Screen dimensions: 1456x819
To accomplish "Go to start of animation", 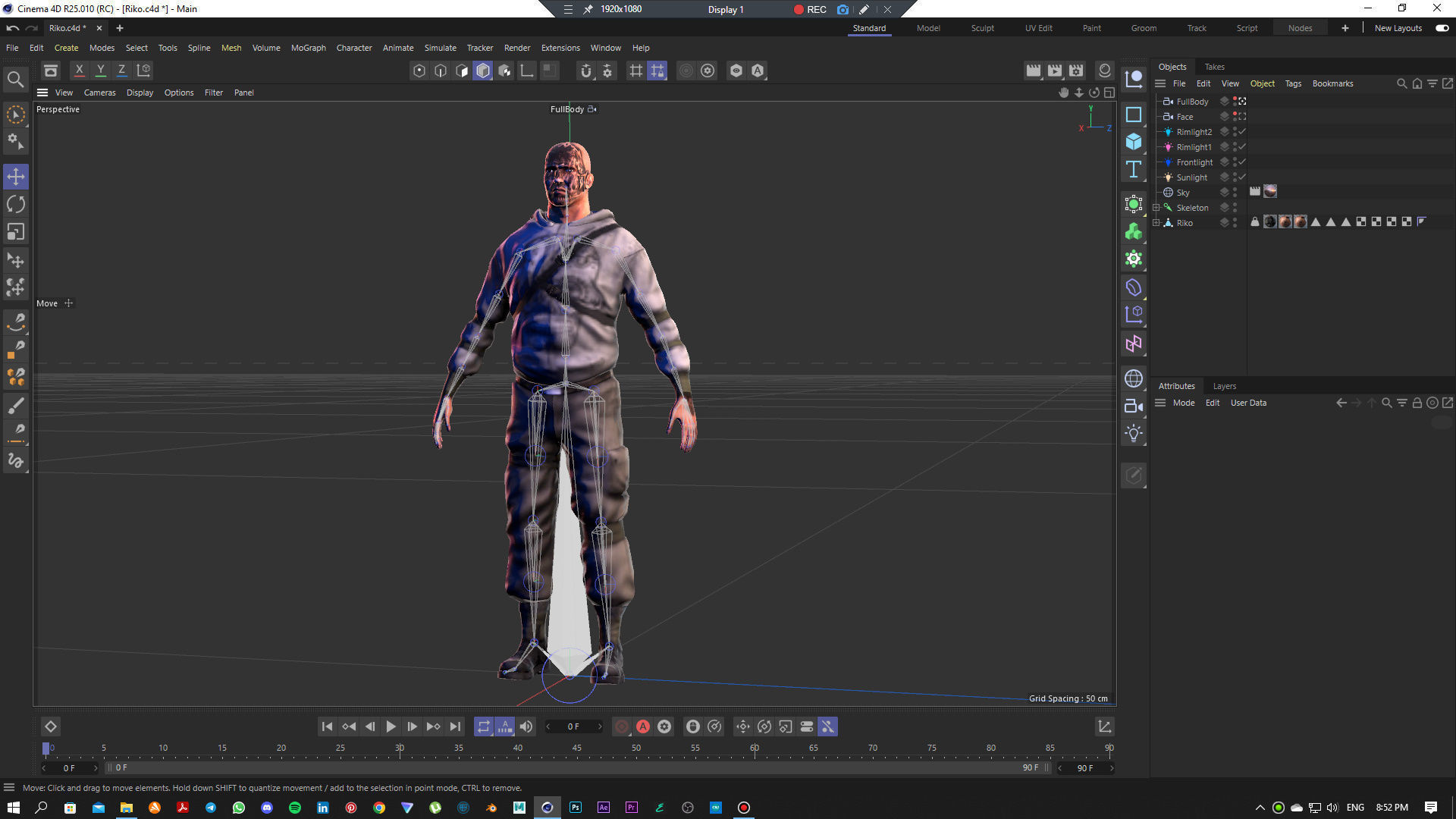I will click(x=327, y=726).
